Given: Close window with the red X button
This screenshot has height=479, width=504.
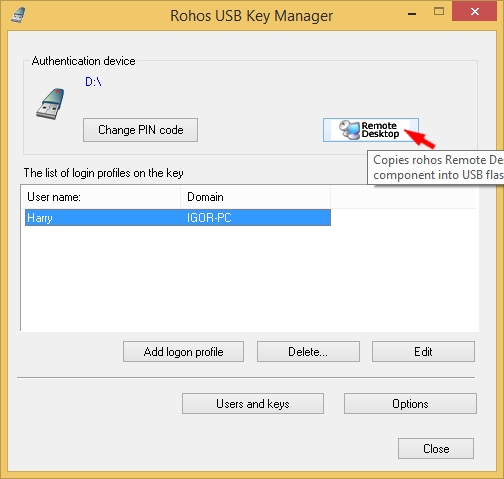Looking at the screenshot, I should click(475, 11).
